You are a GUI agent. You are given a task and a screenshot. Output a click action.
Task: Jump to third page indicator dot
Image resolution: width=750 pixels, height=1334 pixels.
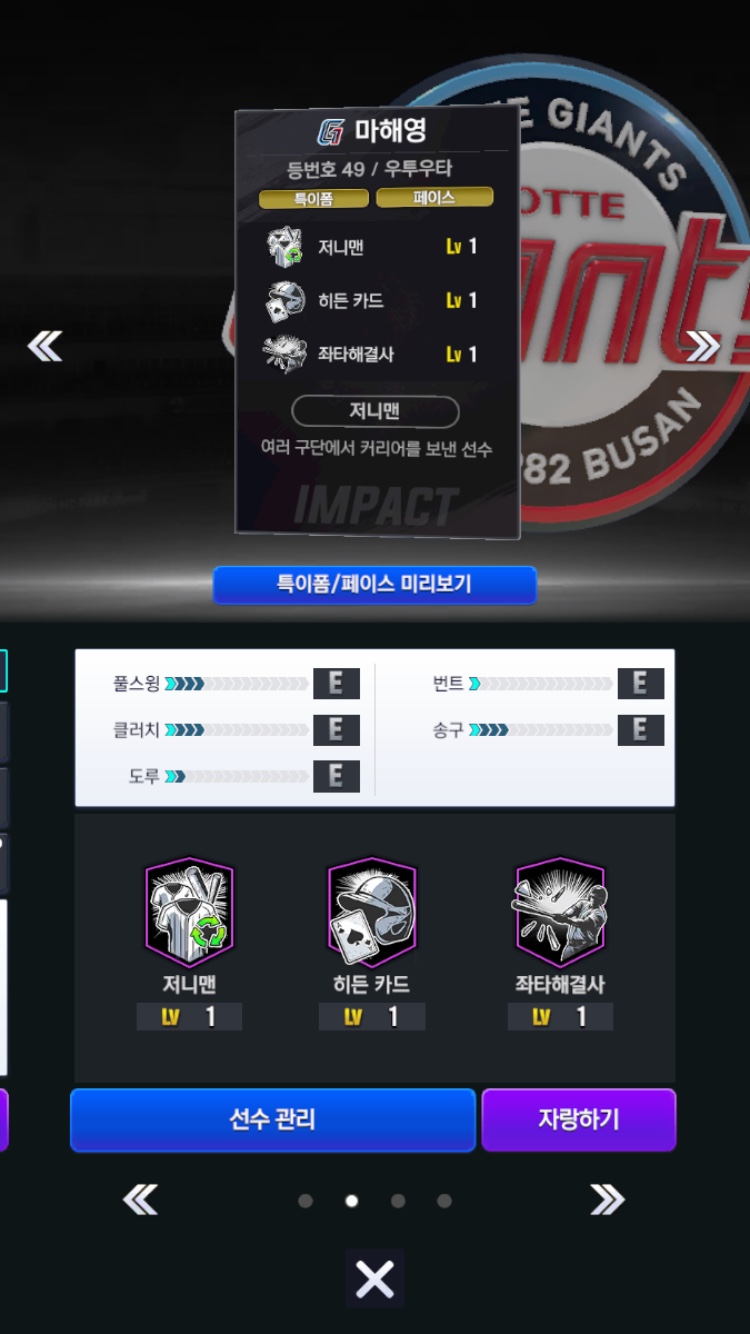(x=398, y=1200)
